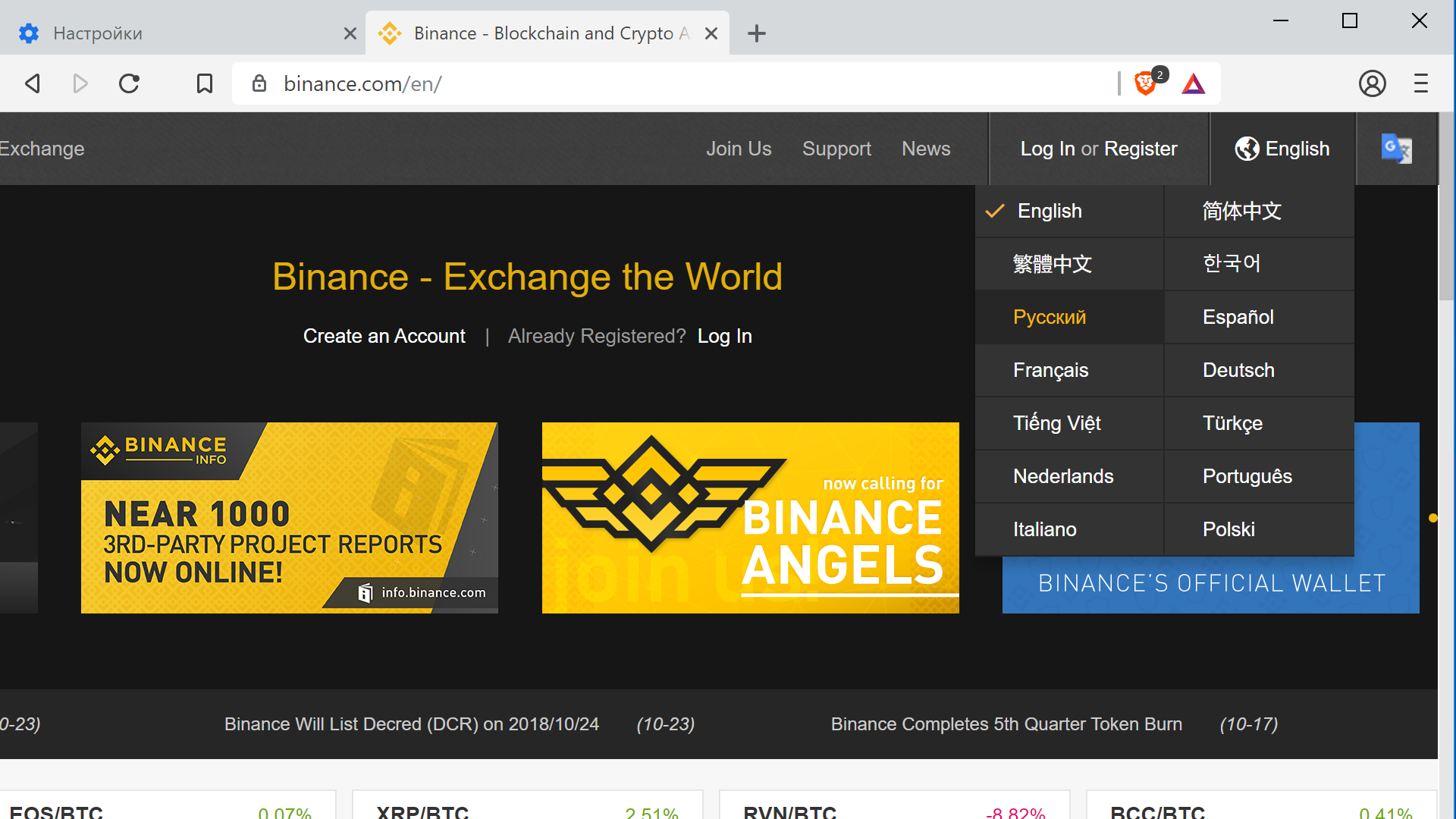Open the XRP/BTC market card
This screenshot has width=1456, height=819.
[x=528, y=805]
